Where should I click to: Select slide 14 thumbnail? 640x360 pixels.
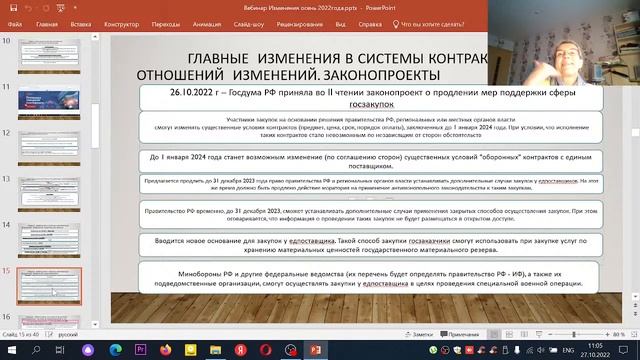click(49, 240)
